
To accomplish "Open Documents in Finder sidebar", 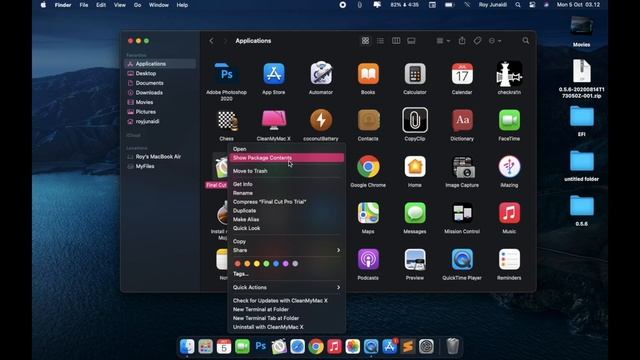I will pos(160,83).
